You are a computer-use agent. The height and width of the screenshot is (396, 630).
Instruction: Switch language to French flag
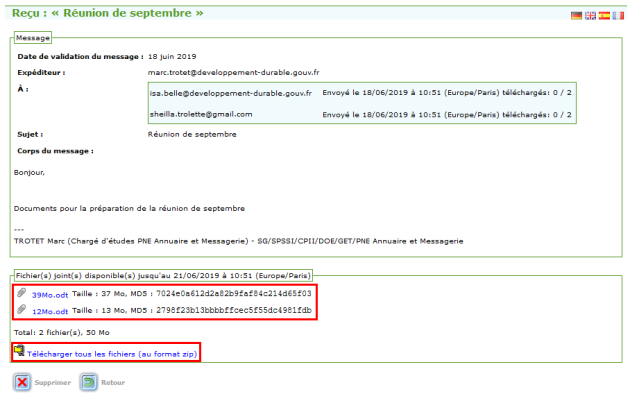(x=618, y=16)
